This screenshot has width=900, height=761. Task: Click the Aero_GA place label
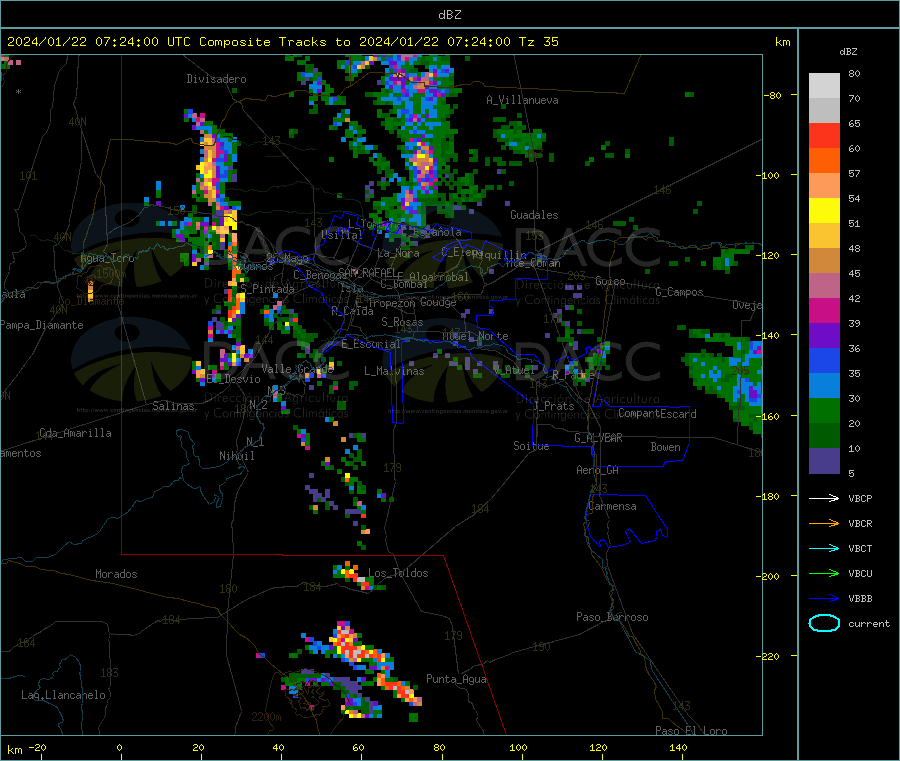[598, 470]
